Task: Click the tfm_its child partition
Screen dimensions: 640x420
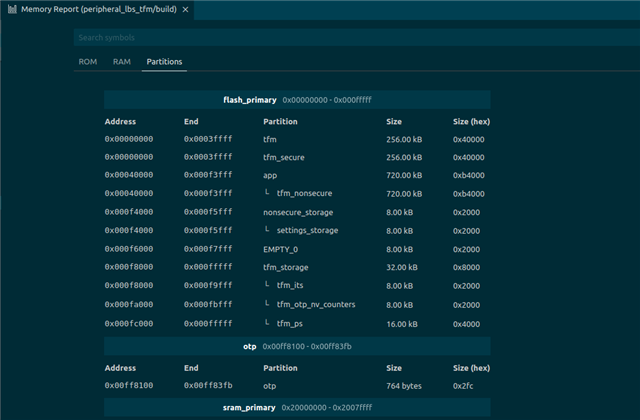Action: [289, 286]
